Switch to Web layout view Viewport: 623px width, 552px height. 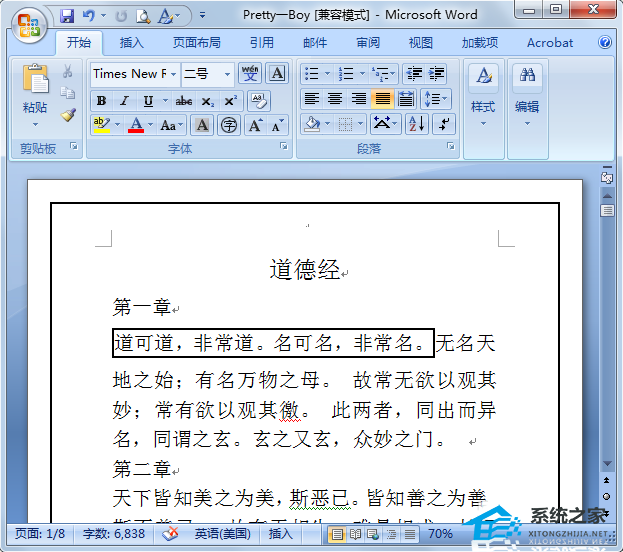click(373, 534)
